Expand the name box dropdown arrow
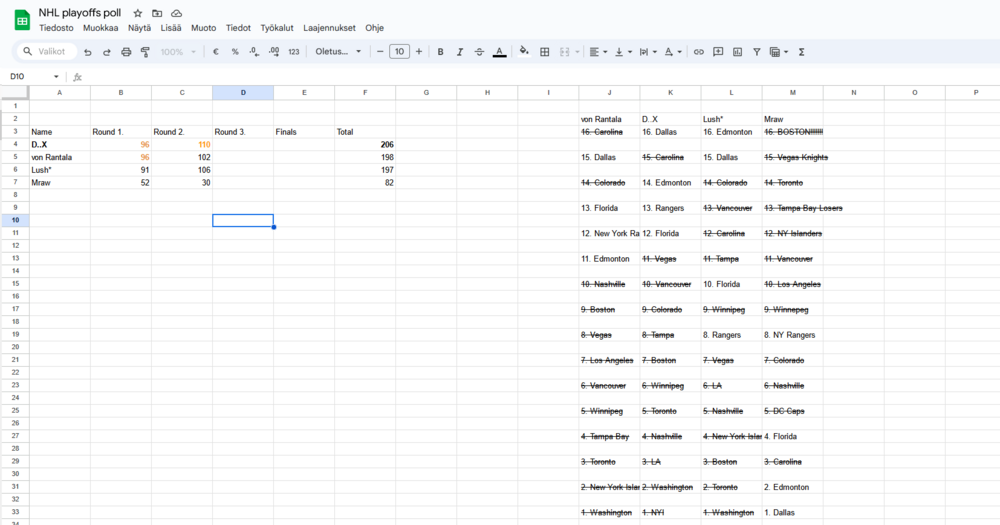 pyautogui.click(x=56, y=77)
